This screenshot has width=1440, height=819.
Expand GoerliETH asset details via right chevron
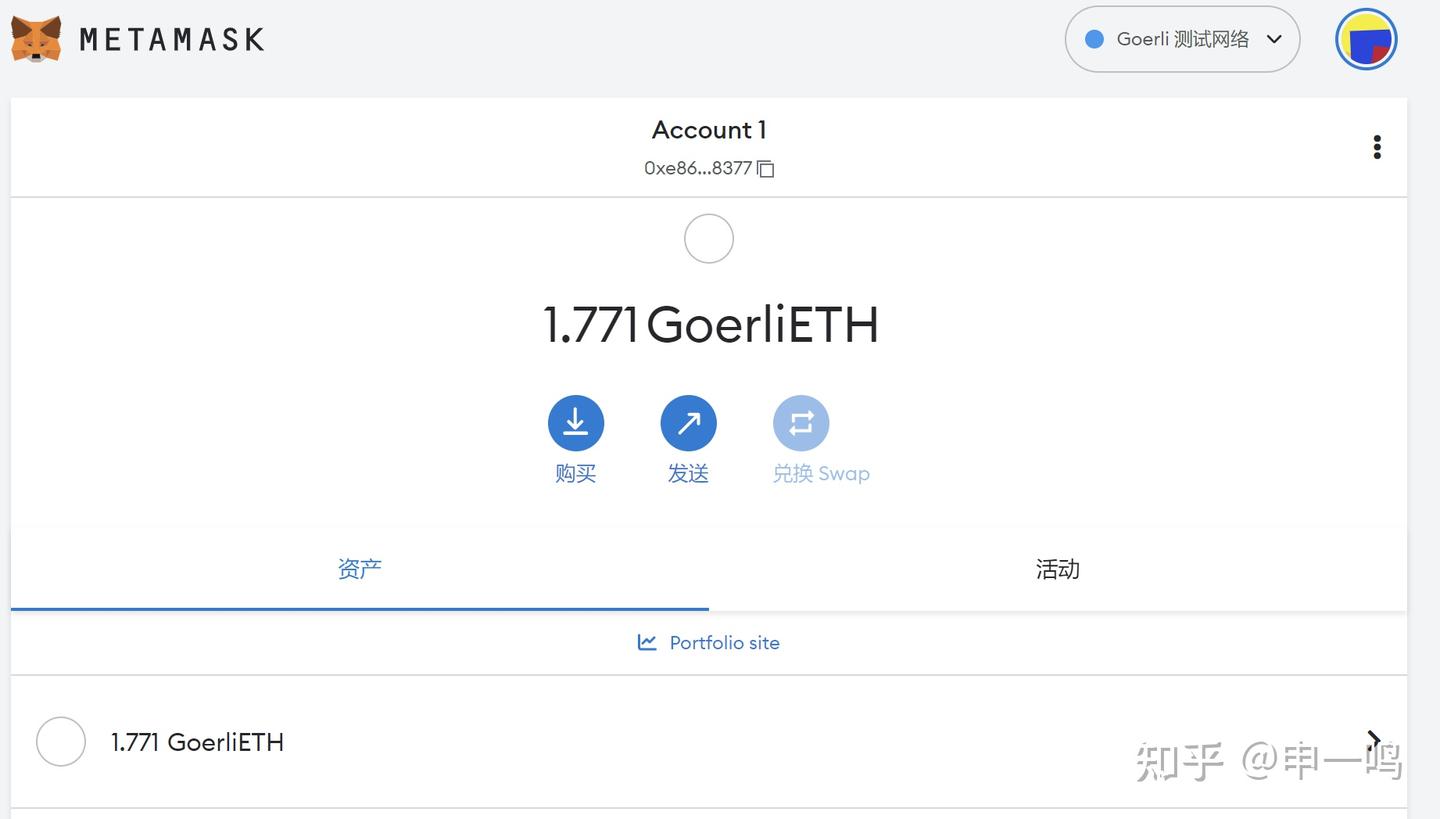(1373, 740)
